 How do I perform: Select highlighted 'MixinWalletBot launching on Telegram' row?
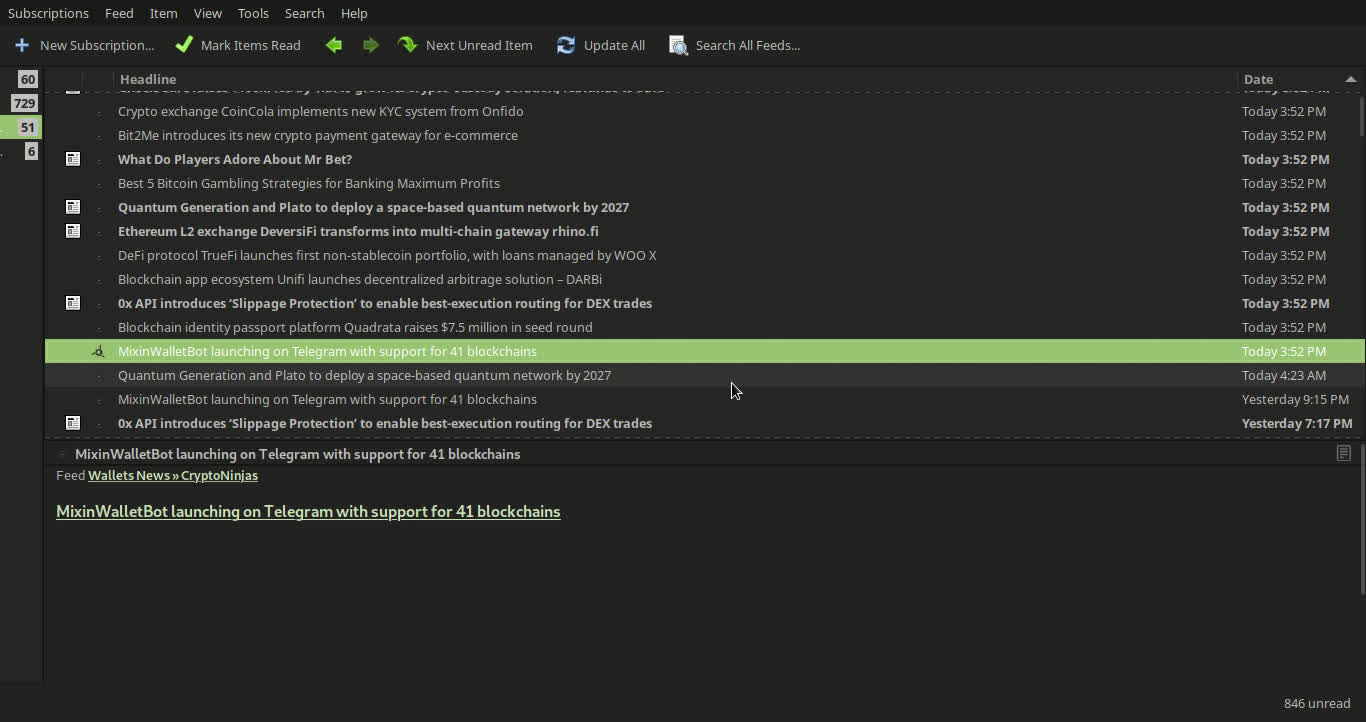704,351
